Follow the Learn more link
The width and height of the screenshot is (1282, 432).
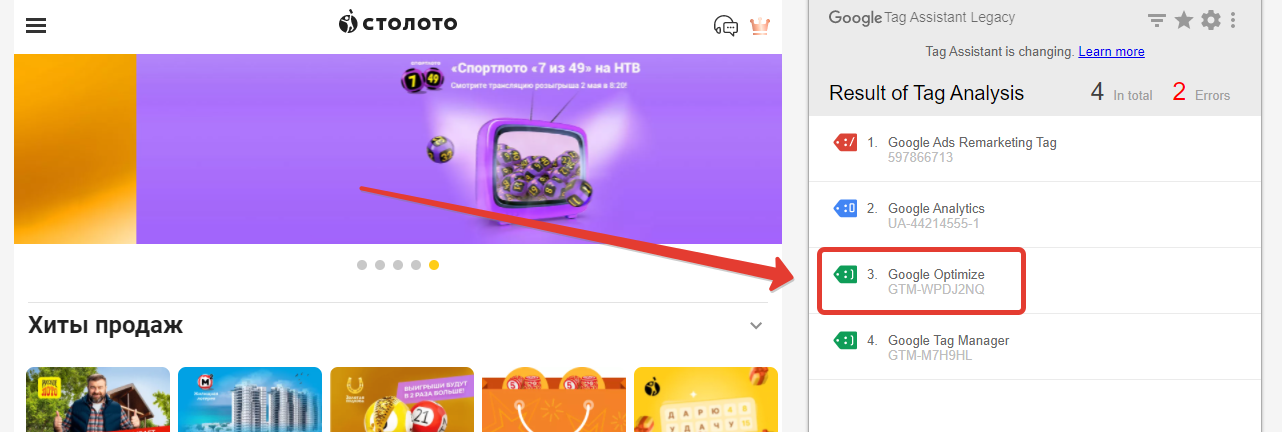tap(1111, 52)
